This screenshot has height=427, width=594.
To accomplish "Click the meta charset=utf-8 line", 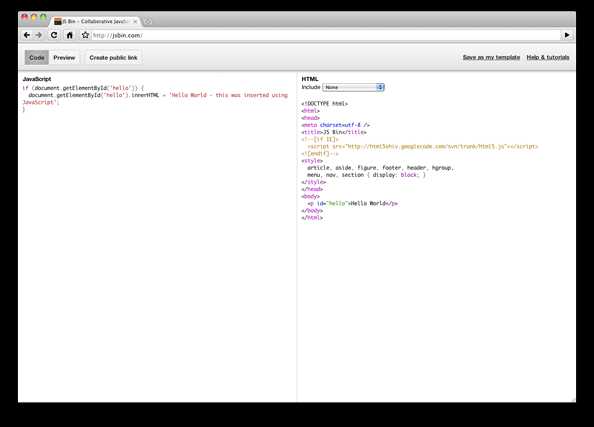I will (335, 125).
